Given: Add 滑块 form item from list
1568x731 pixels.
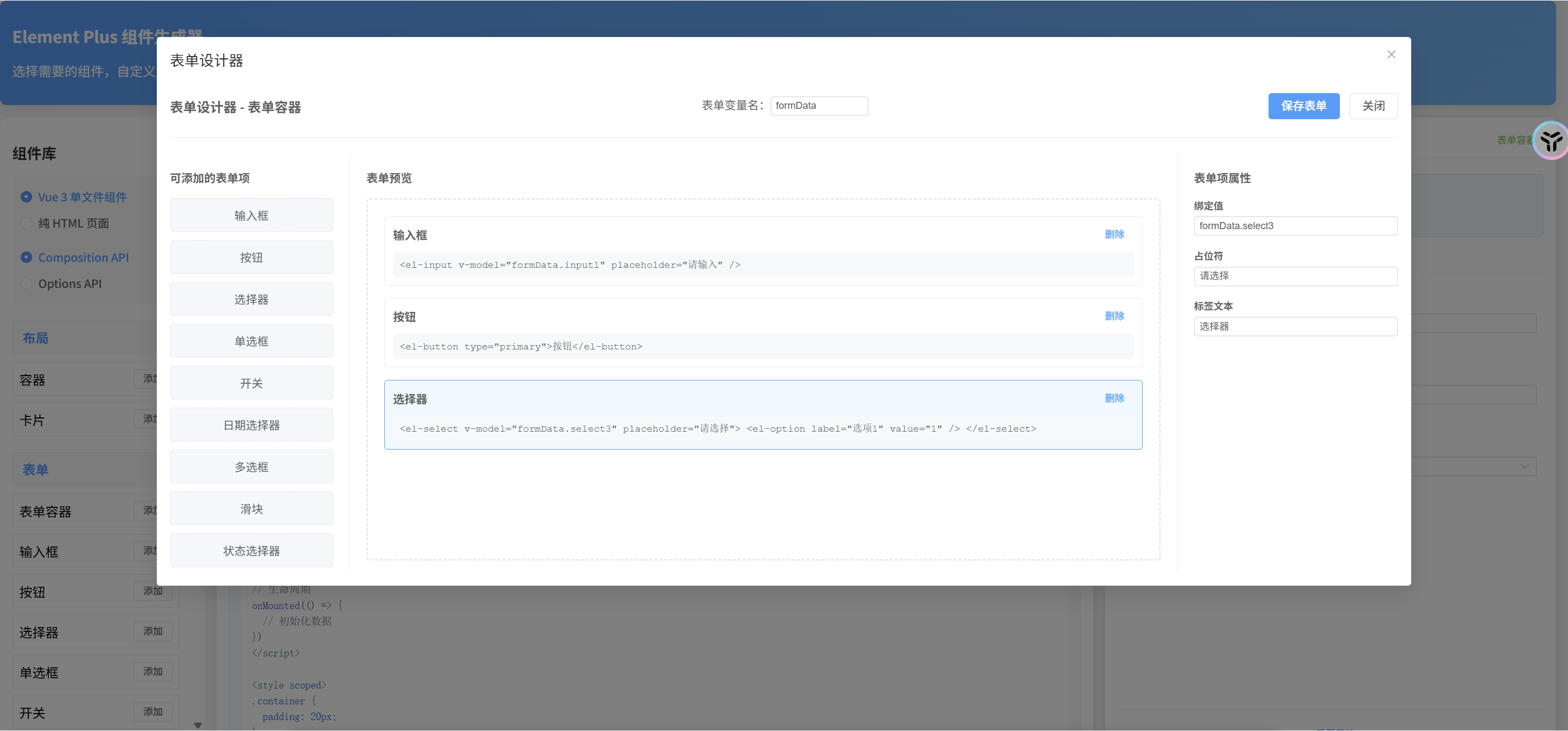Looking at the screenshot, I should (x=251, y=509).
